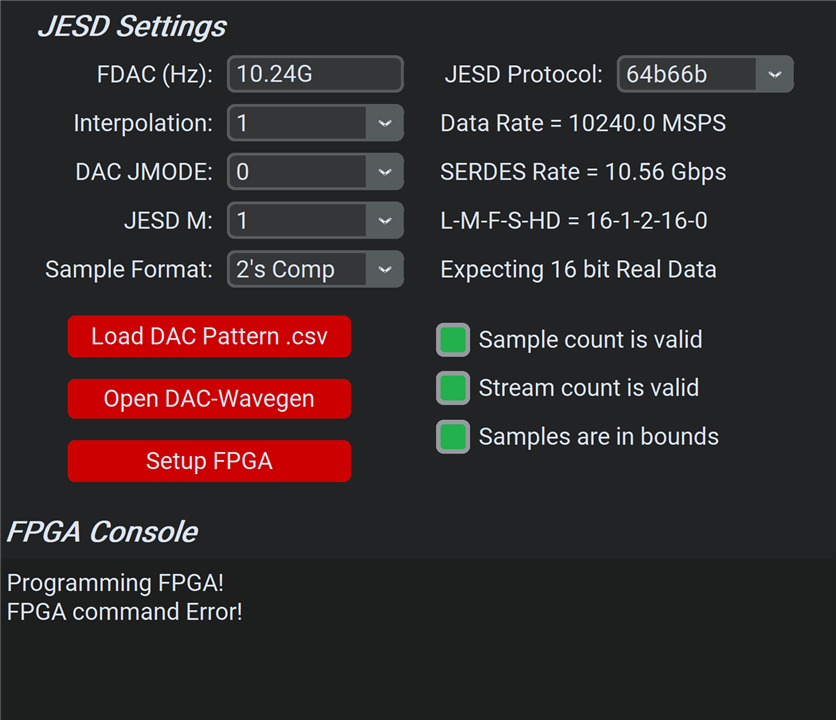Click the 'FPGA command Error!' console line

pos(125,612)
